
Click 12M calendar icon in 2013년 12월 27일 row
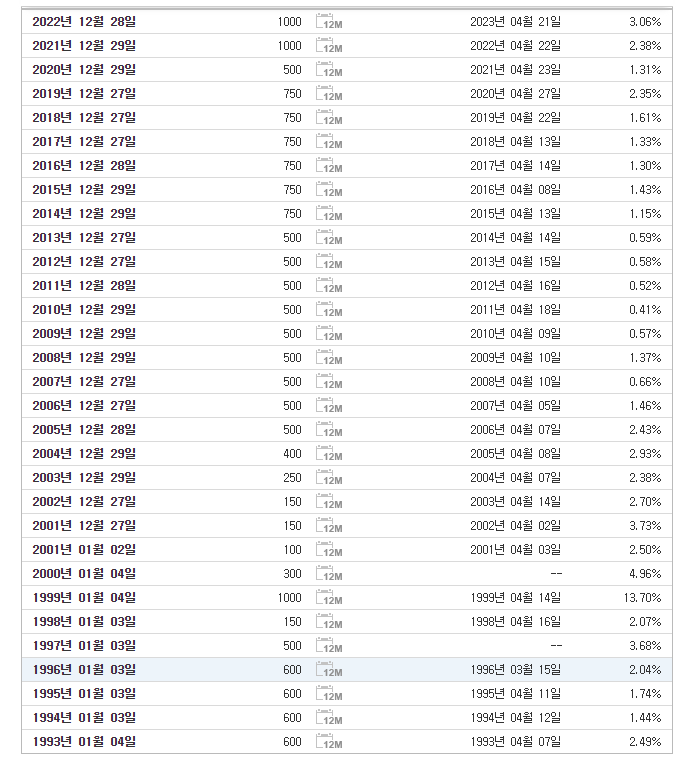tap(329, 238)
